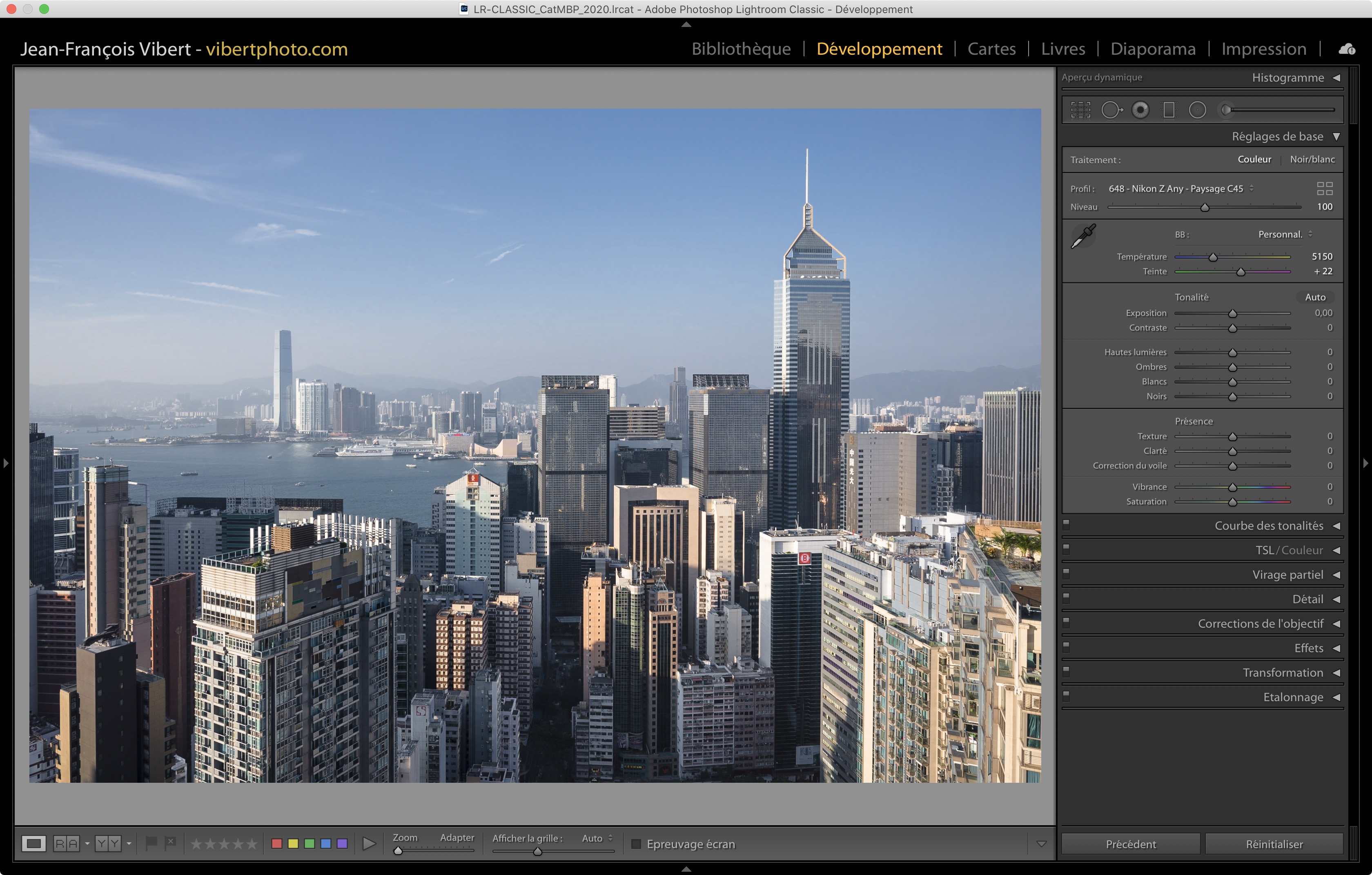Screen dimensions: 1372x875
Task: Expand the Détail panel
Action: point(1307,599)
